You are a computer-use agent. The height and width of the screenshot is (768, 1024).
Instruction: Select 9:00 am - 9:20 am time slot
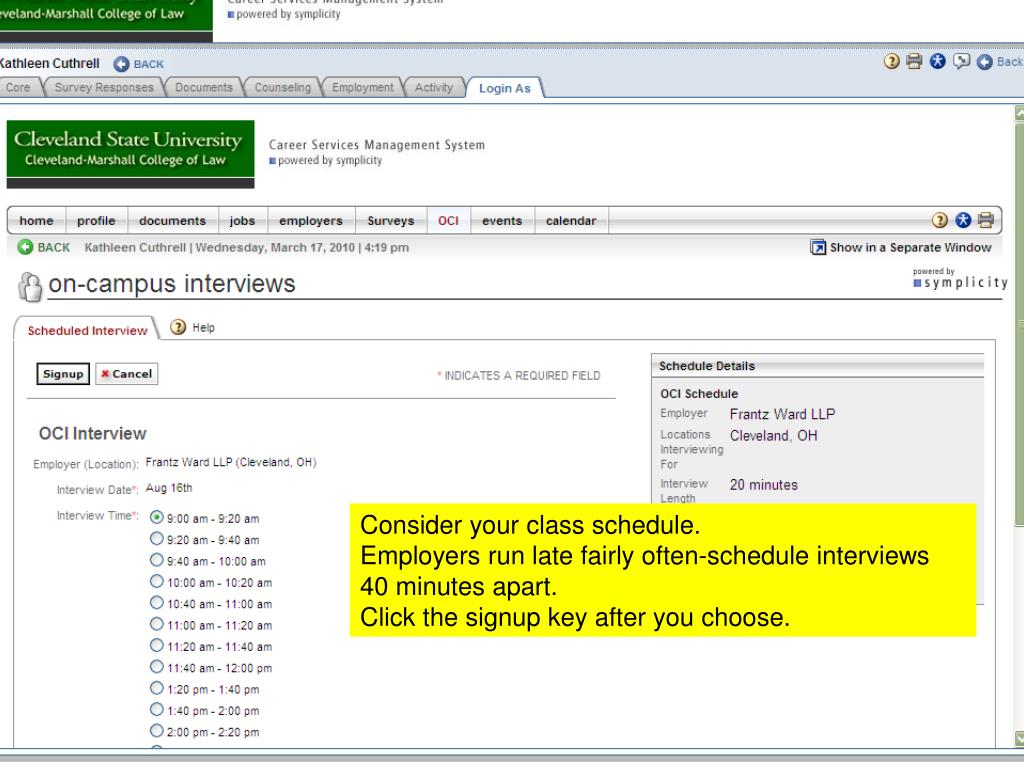click(x=157, y=517)
